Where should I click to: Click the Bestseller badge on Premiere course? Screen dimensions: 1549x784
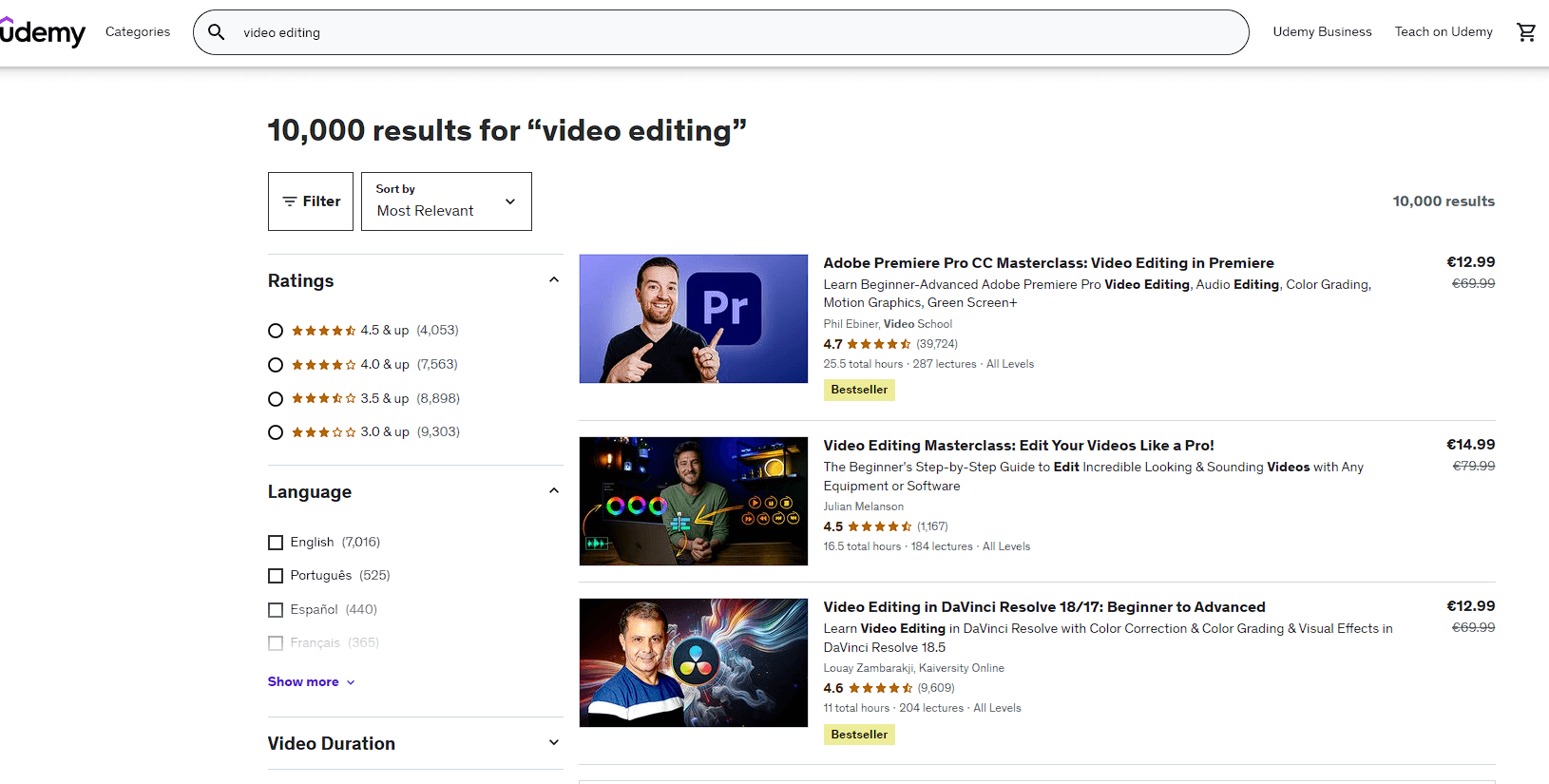(859, 390)
